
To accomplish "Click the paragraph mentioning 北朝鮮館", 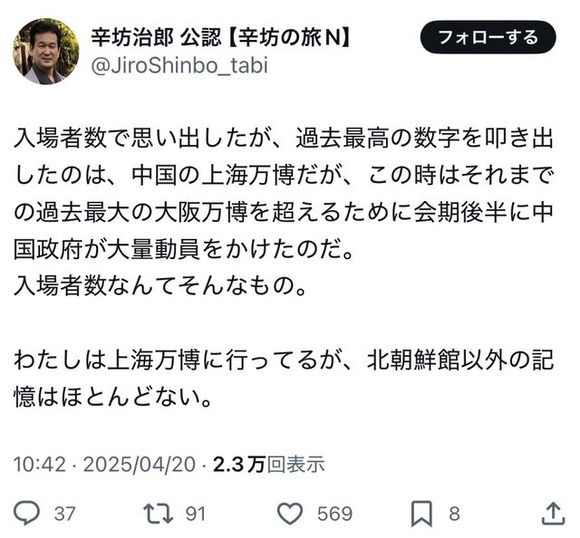I will coord(284,379).
